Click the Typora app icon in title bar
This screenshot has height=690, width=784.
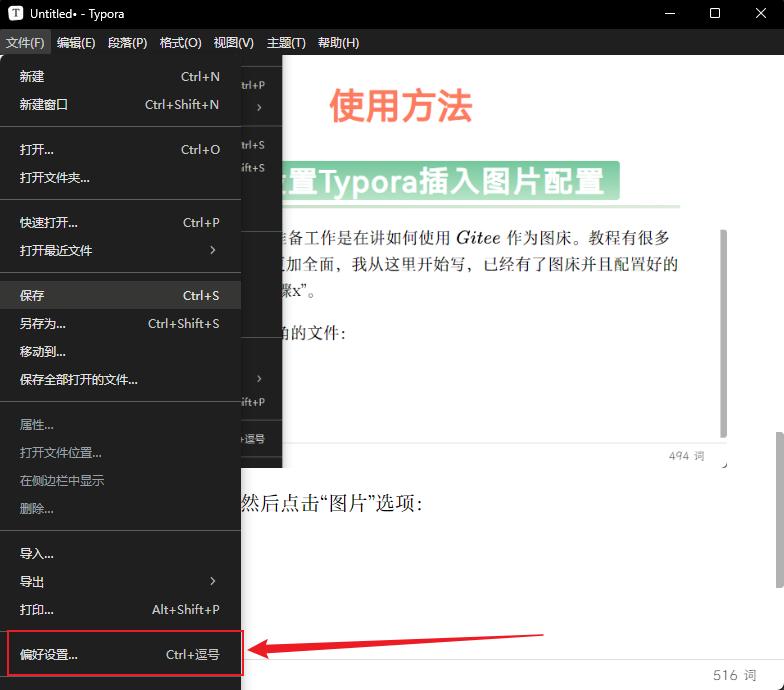pyautogui.click(x=16, y=14)
